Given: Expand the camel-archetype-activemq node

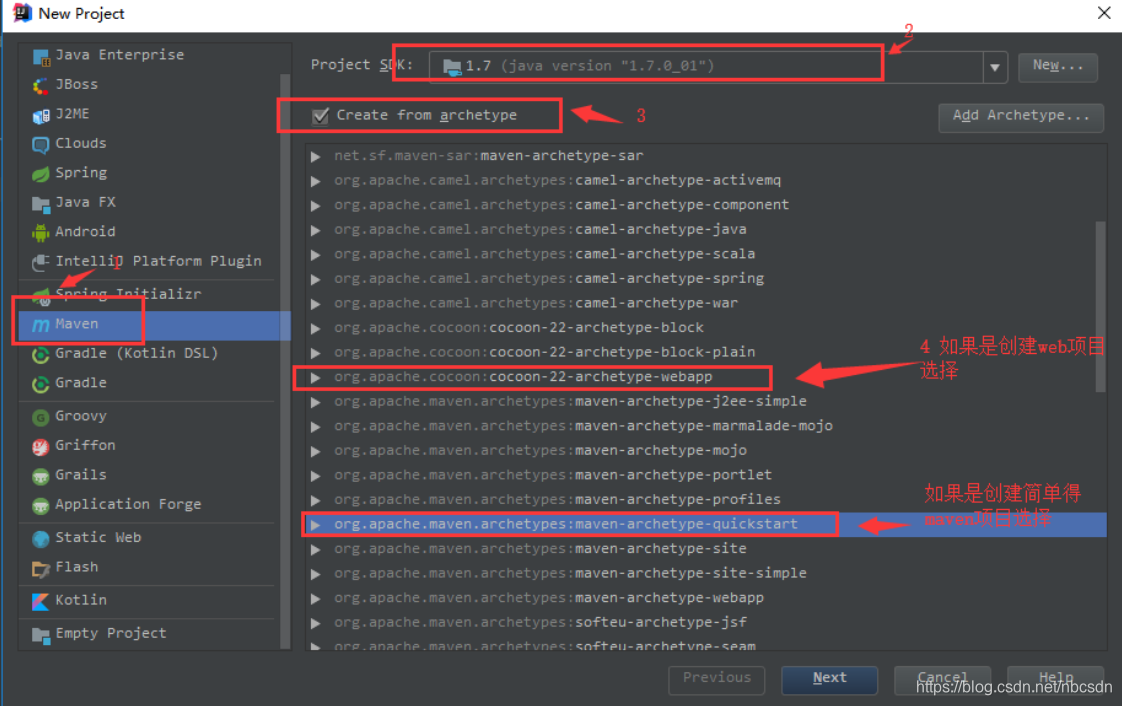Looking at the screenshot, I should click(x=316, y=181).
